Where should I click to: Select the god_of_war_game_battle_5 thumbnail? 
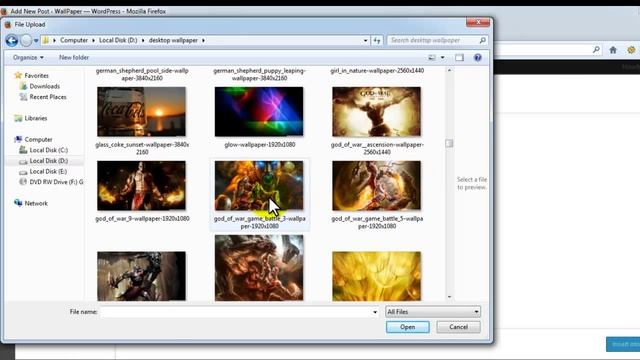(x=376, y=185)
